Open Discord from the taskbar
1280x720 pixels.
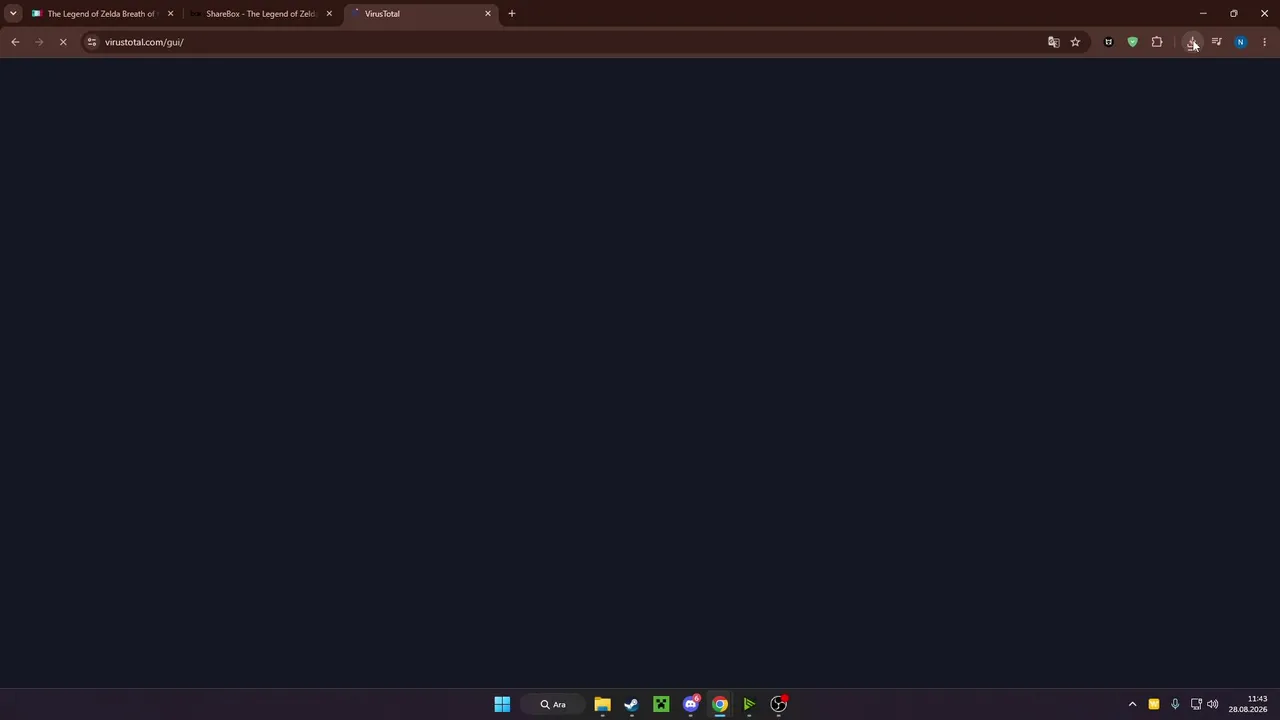[x=690, y=704]
